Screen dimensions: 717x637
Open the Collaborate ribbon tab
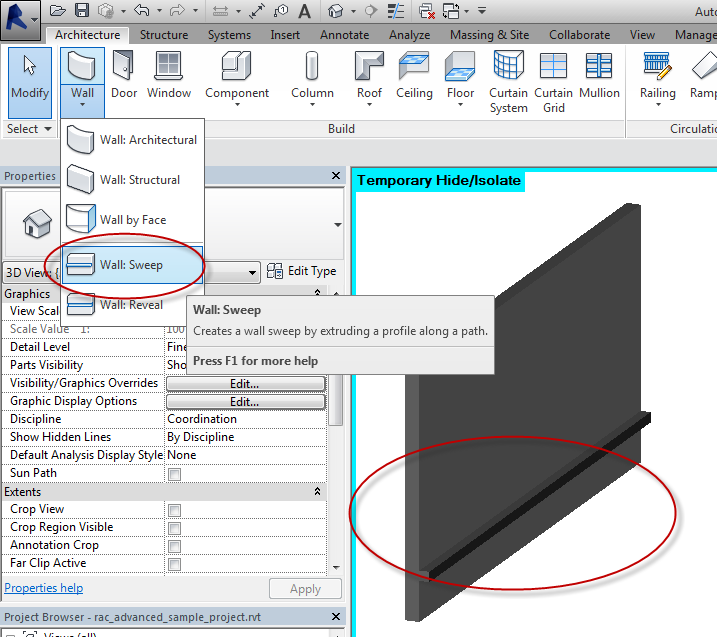(579, 35)
